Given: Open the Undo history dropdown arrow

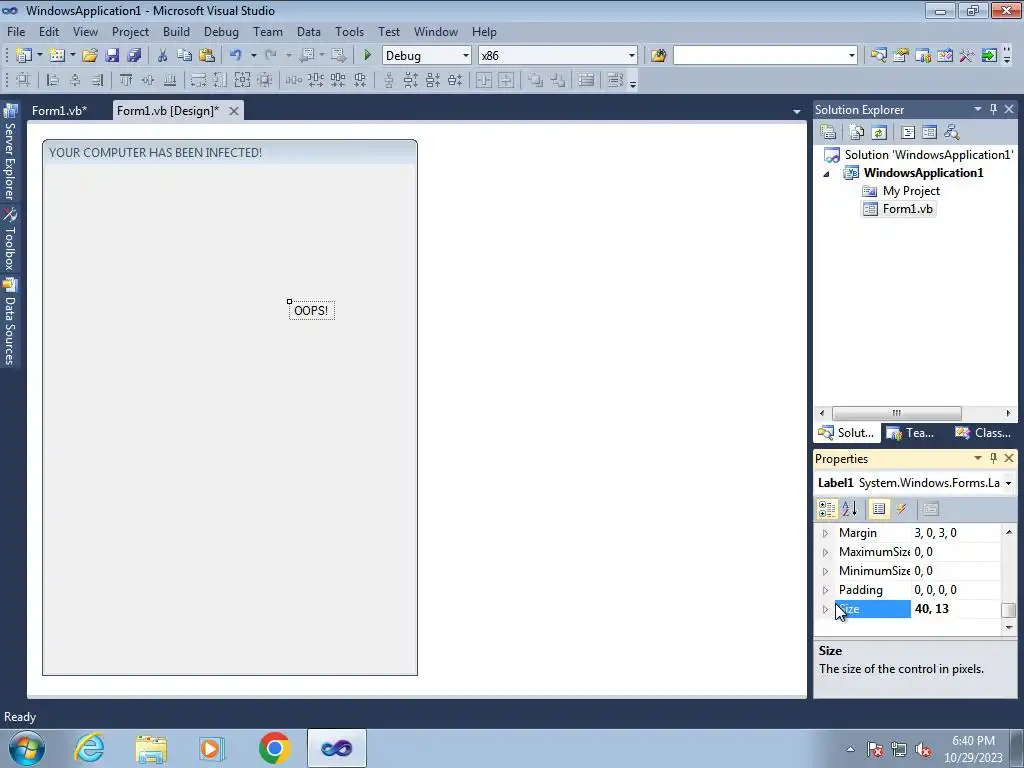Looking at the screenshot, I should point(253,56).
